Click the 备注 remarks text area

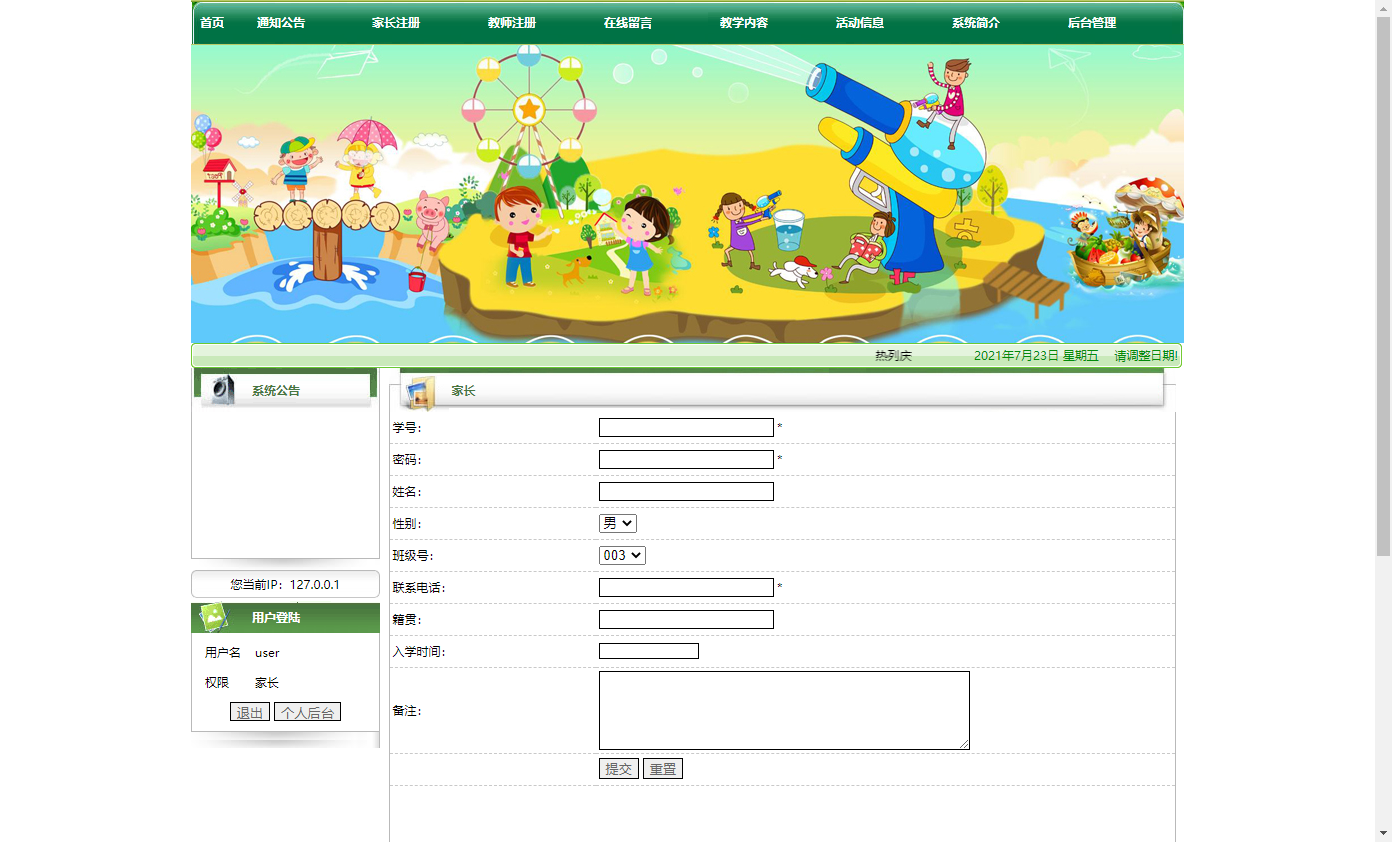783,710
